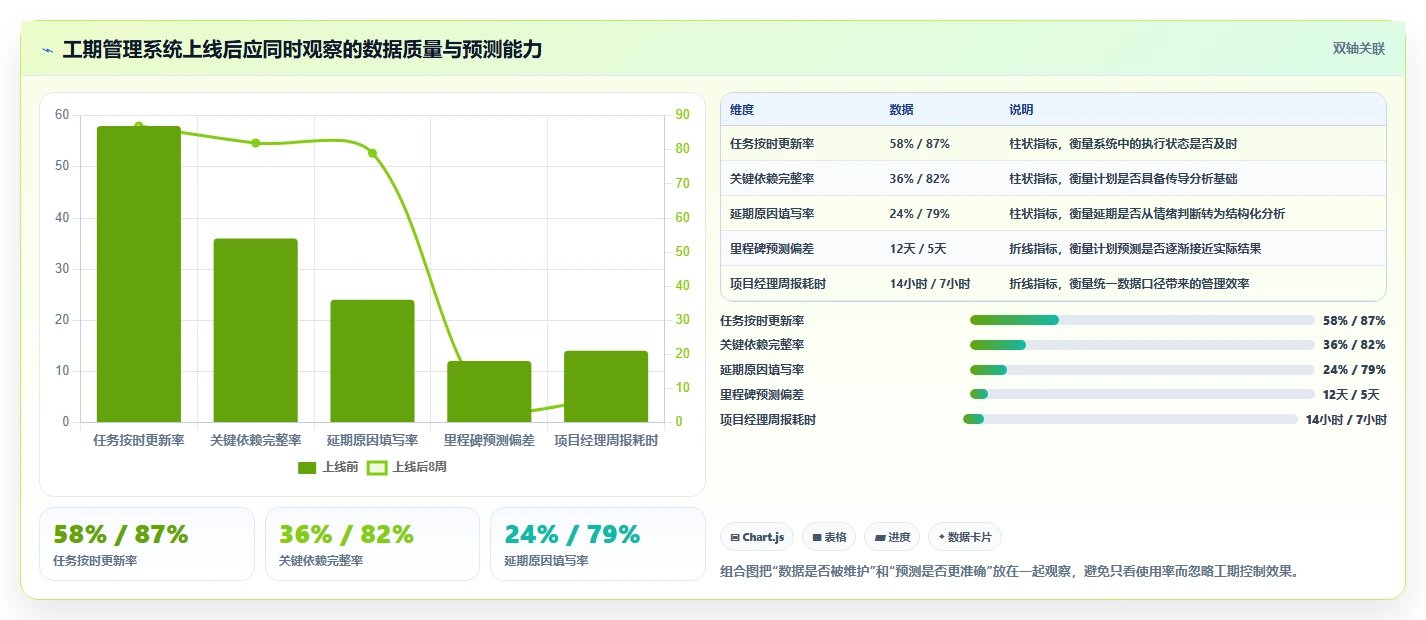Image resolution: width=1426 pixels, height=620 pixels.
Task: Click the 12天 / 5天 table cell
Action: point(918,249)
